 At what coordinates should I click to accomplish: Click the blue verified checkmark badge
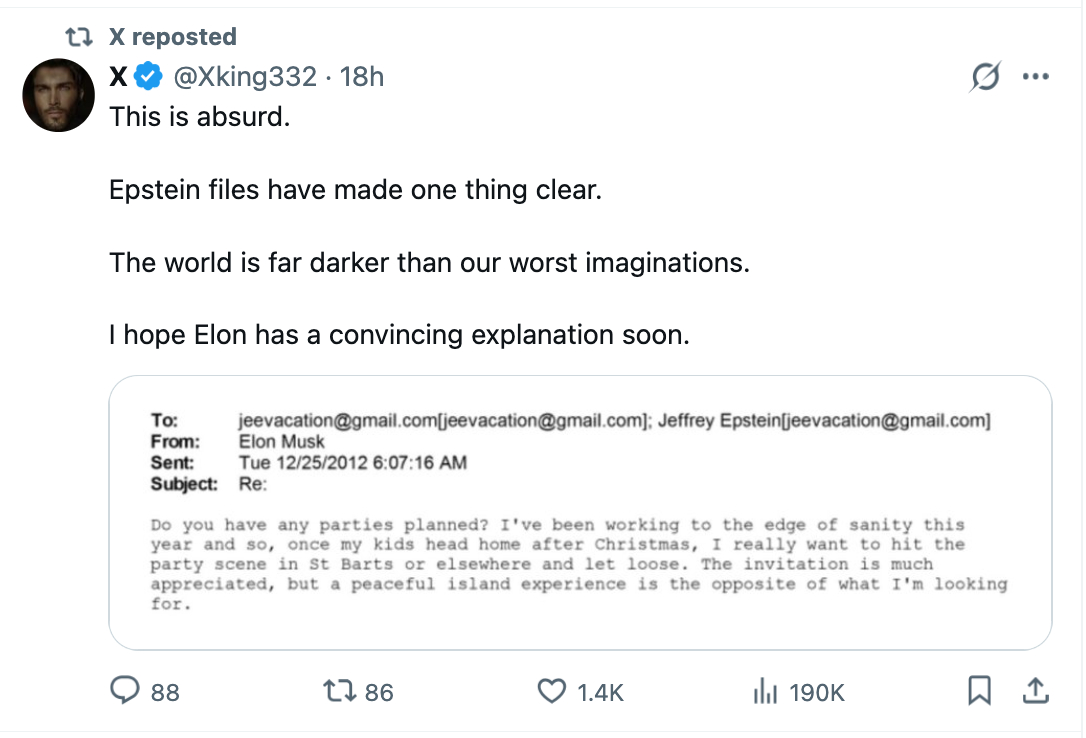(x=150, y=76)
